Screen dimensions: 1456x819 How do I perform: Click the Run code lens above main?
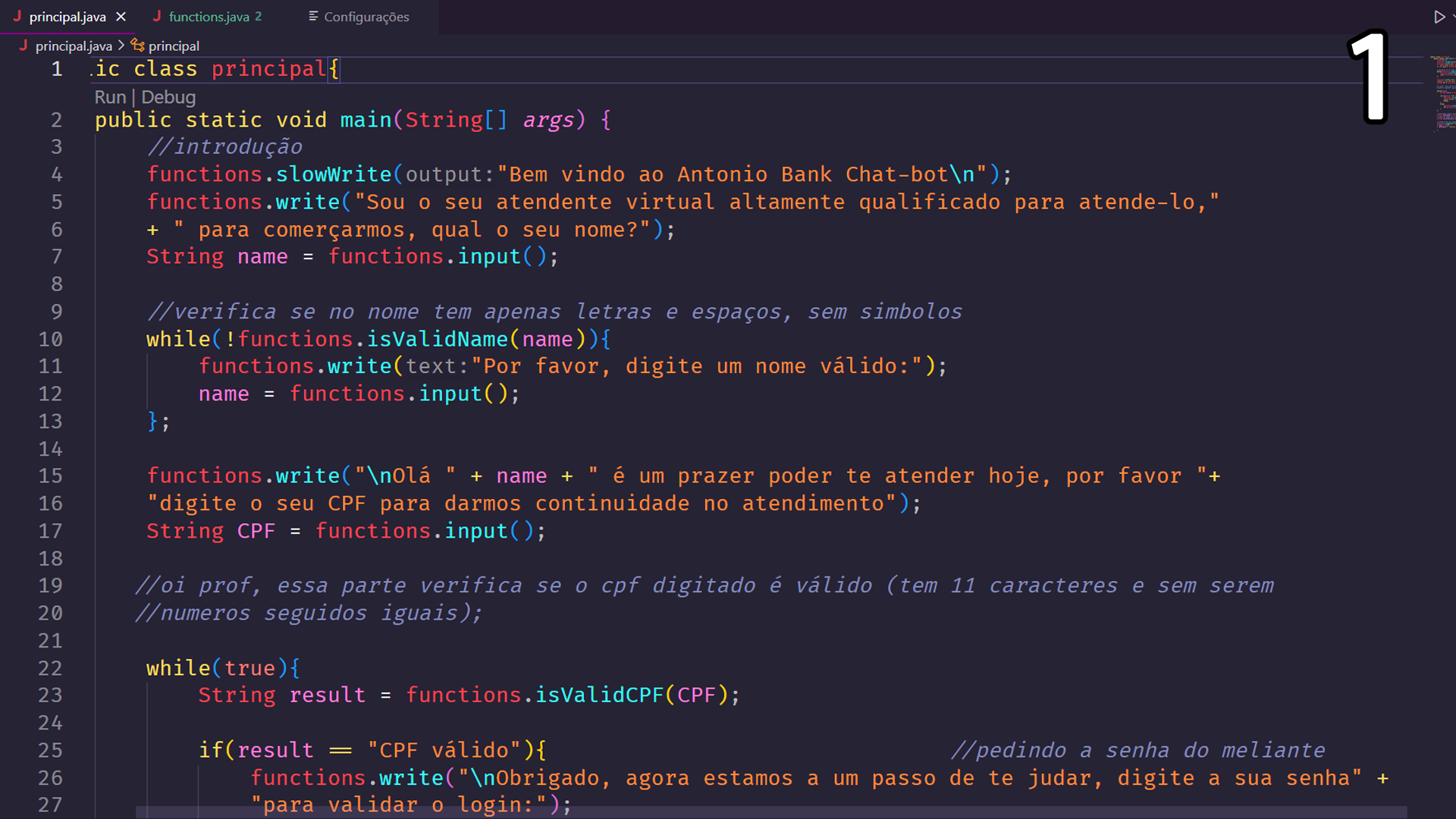[x=110, y=97]
